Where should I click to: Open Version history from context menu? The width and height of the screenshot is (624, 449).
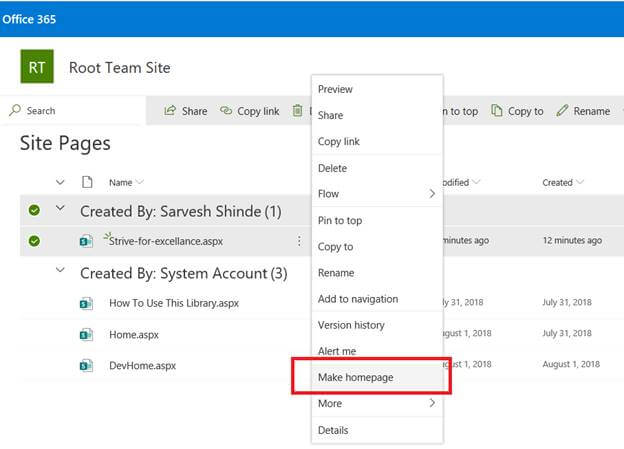pyautogui.click(x=377, y=325)
